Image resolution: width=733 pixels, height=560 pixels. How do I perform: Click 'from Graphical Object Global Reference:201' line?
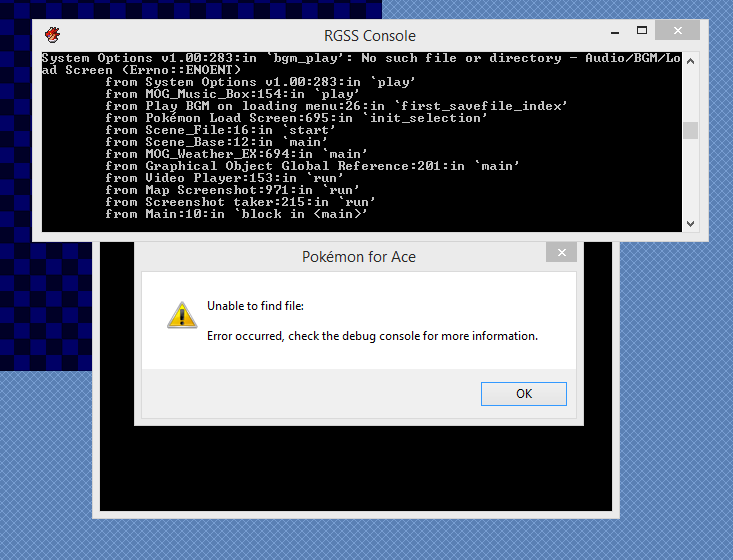point(312,166)
